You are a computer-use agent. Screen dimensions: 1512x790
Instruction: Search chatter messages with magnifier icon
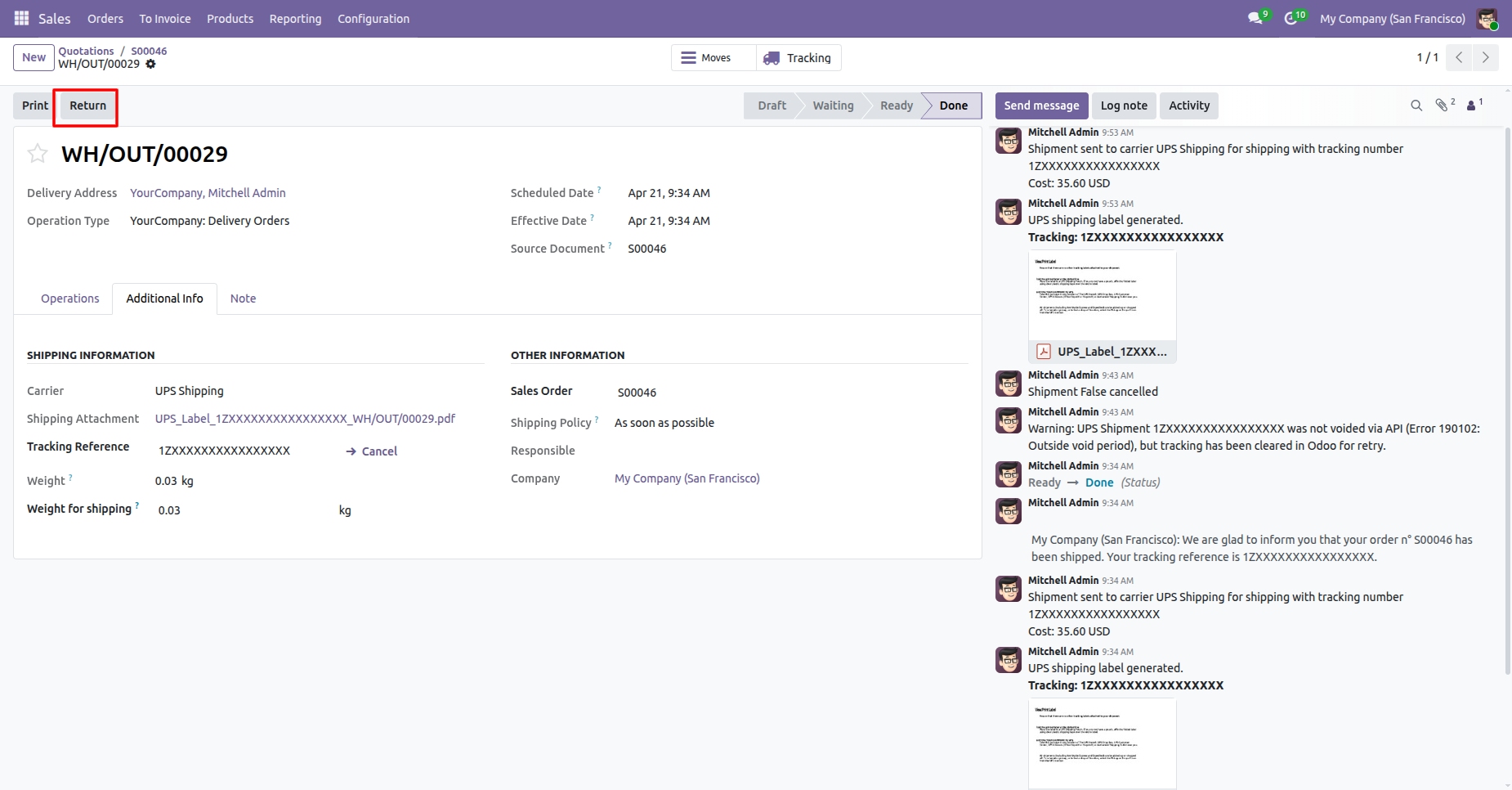tap(1416, 105)
